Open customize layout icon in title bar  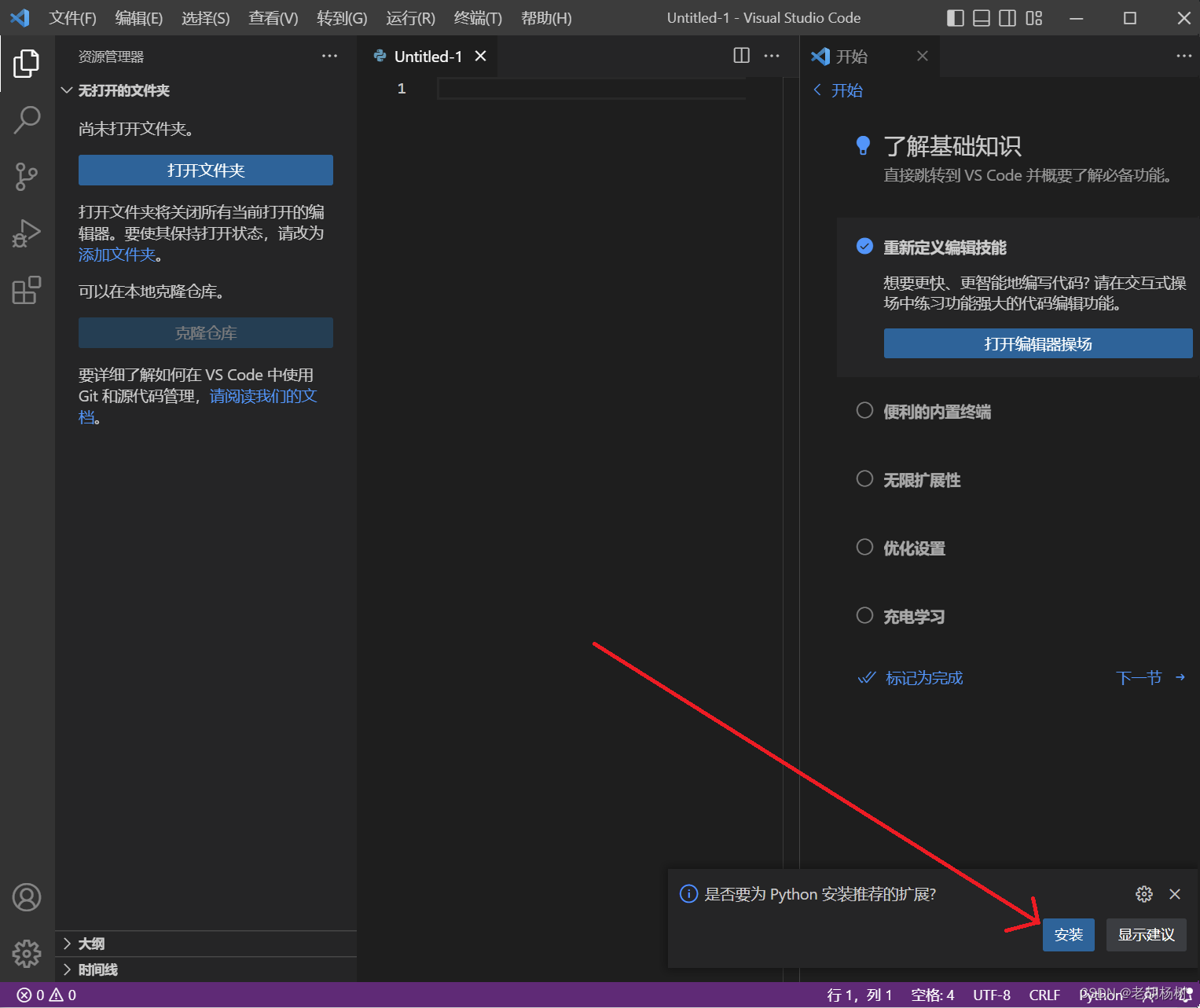click(x=1034, y=18)
